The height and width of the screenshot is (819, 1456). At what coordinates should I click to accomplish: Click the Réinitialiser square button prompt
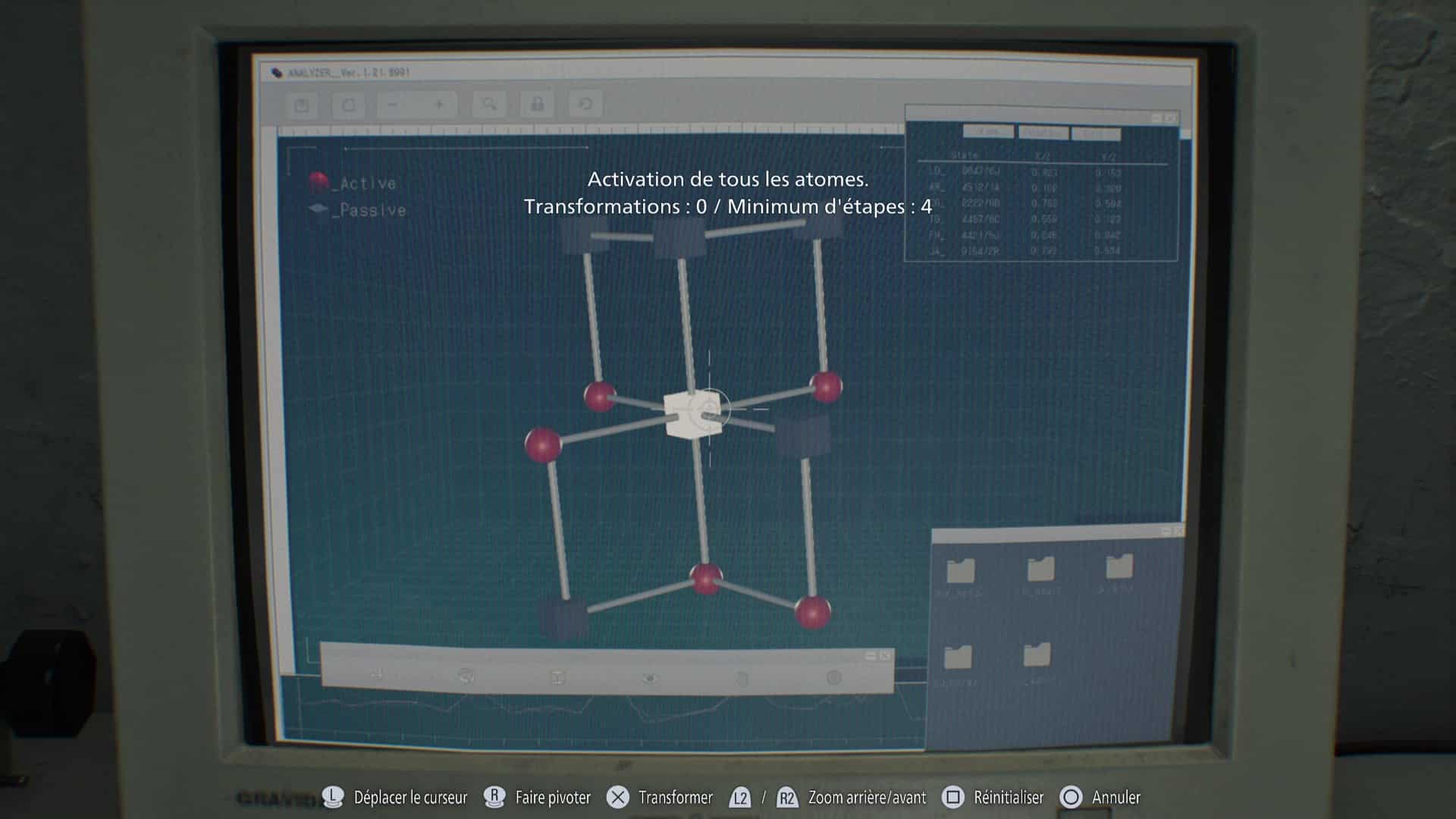pyautogui.click(x=953, y=797)
